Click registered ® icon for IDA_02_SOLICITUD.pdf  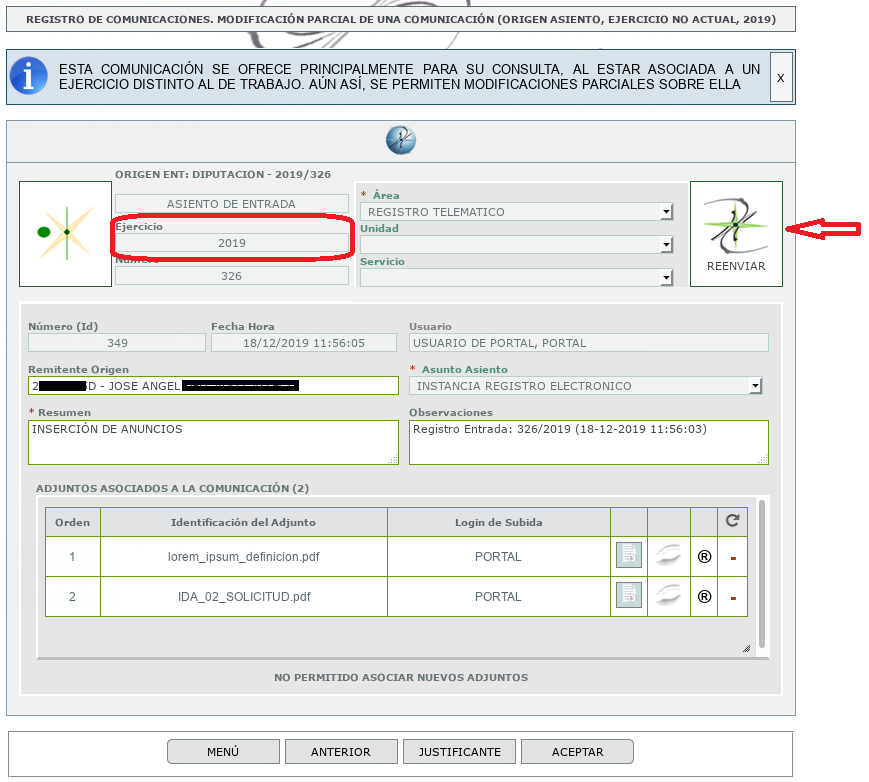click(x=704, y=596)
